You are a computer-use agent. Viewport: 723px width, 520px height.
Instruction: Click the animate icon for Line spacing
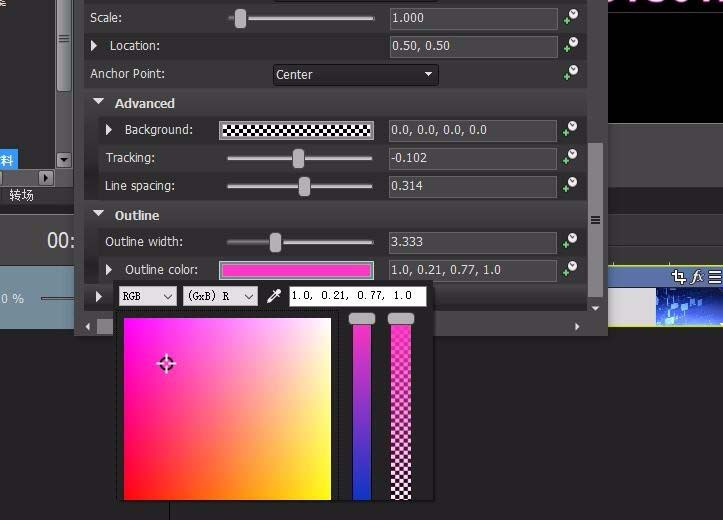pos(570,186)
